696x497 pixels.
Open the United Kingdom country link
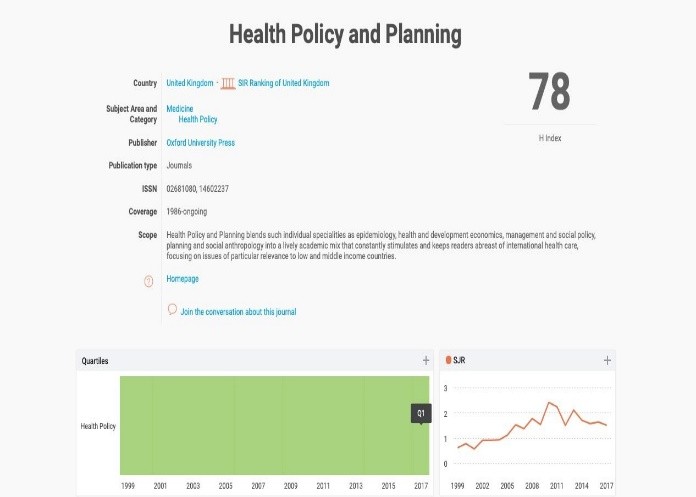click(189, 83)
